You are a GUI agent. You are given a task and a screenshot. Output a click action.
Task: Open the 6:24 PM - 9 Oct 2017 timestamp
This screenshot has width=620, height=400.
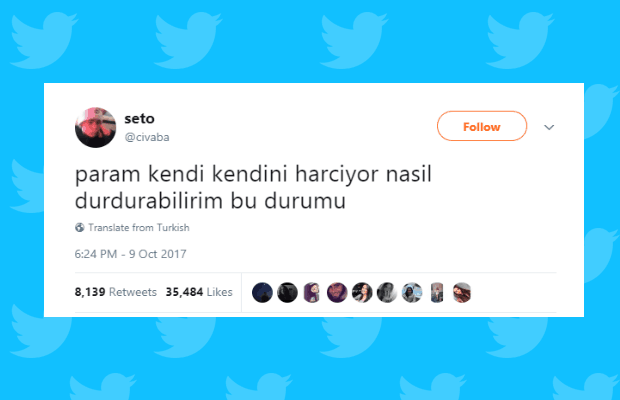(x=130, y=254)
